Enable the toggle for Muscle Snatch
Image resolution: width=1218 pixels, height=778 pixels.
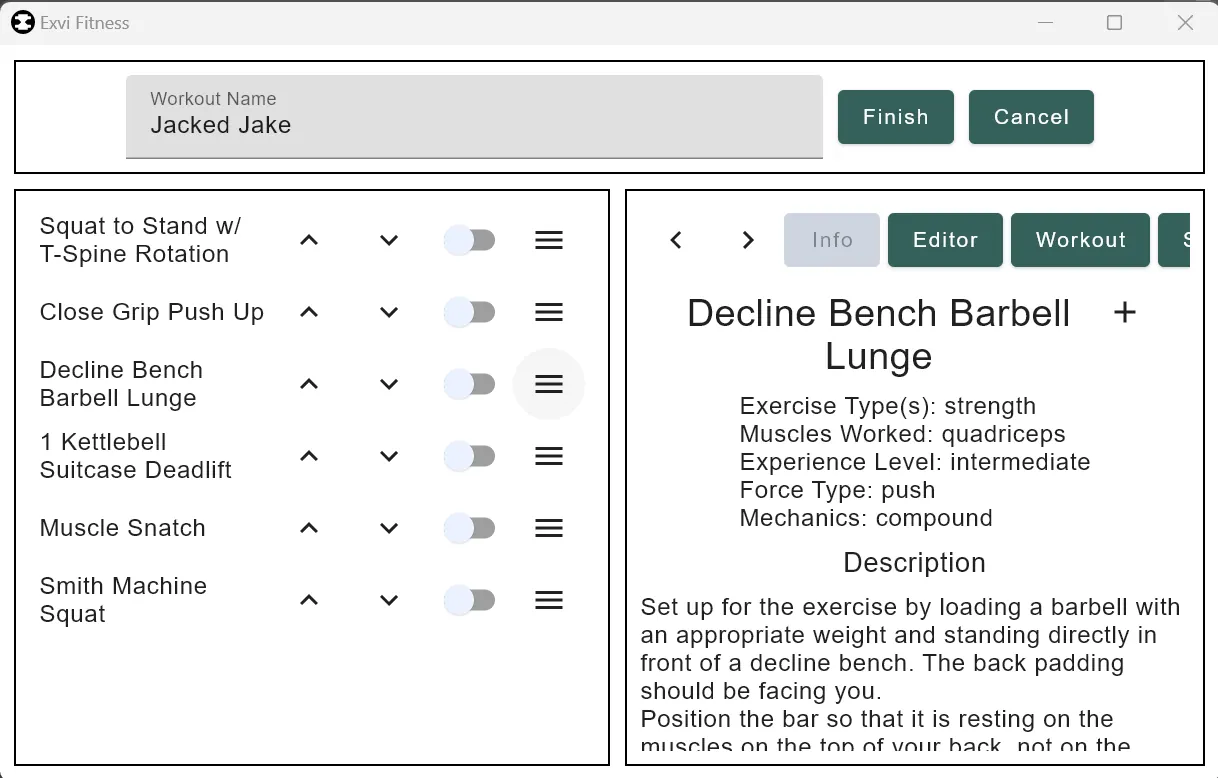pos(469,528)
